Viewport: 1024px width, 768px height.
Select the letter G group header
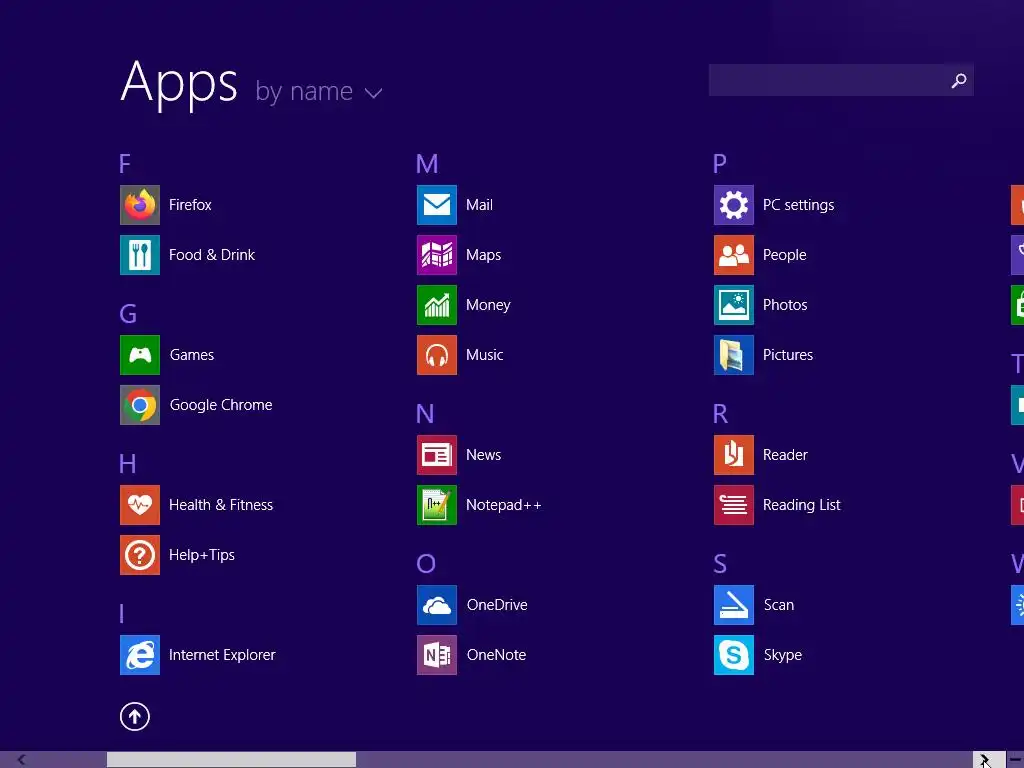128,314
